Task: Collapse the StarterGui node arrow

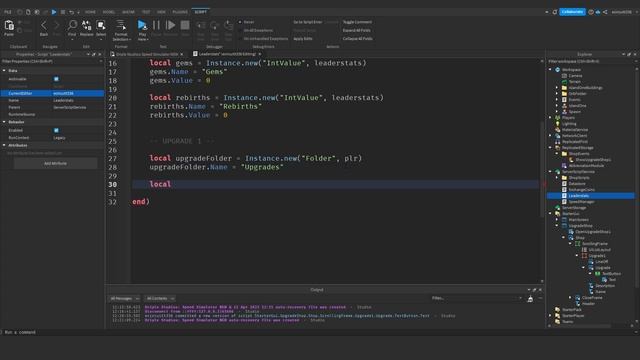Action: pos(550,213)
